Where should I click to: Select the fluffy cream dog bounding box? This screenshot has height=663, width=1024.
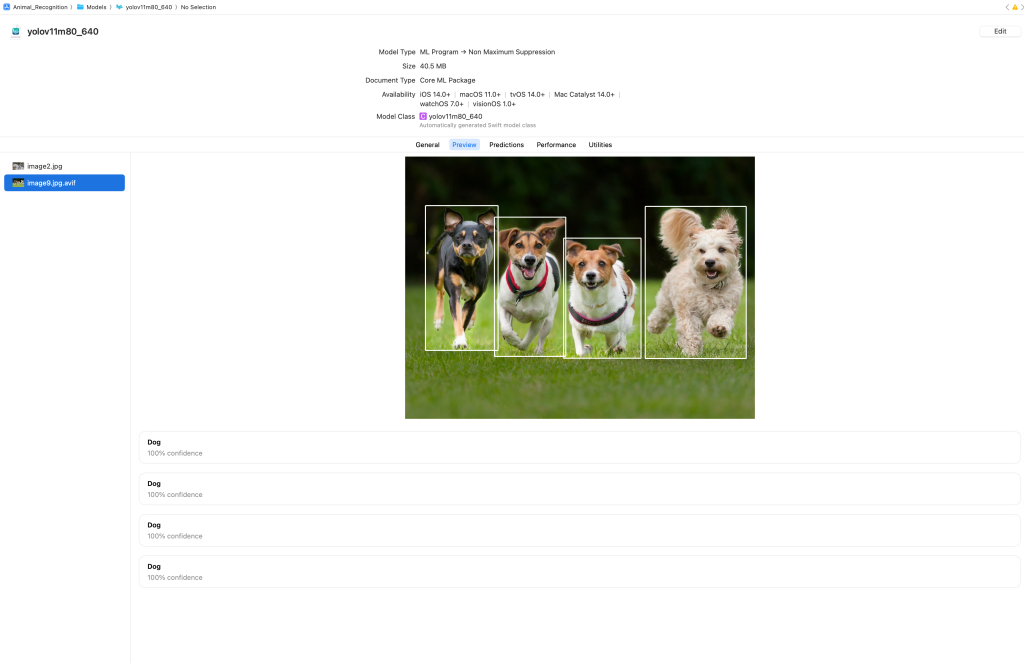pyautogui.click(x=696, y=282)
